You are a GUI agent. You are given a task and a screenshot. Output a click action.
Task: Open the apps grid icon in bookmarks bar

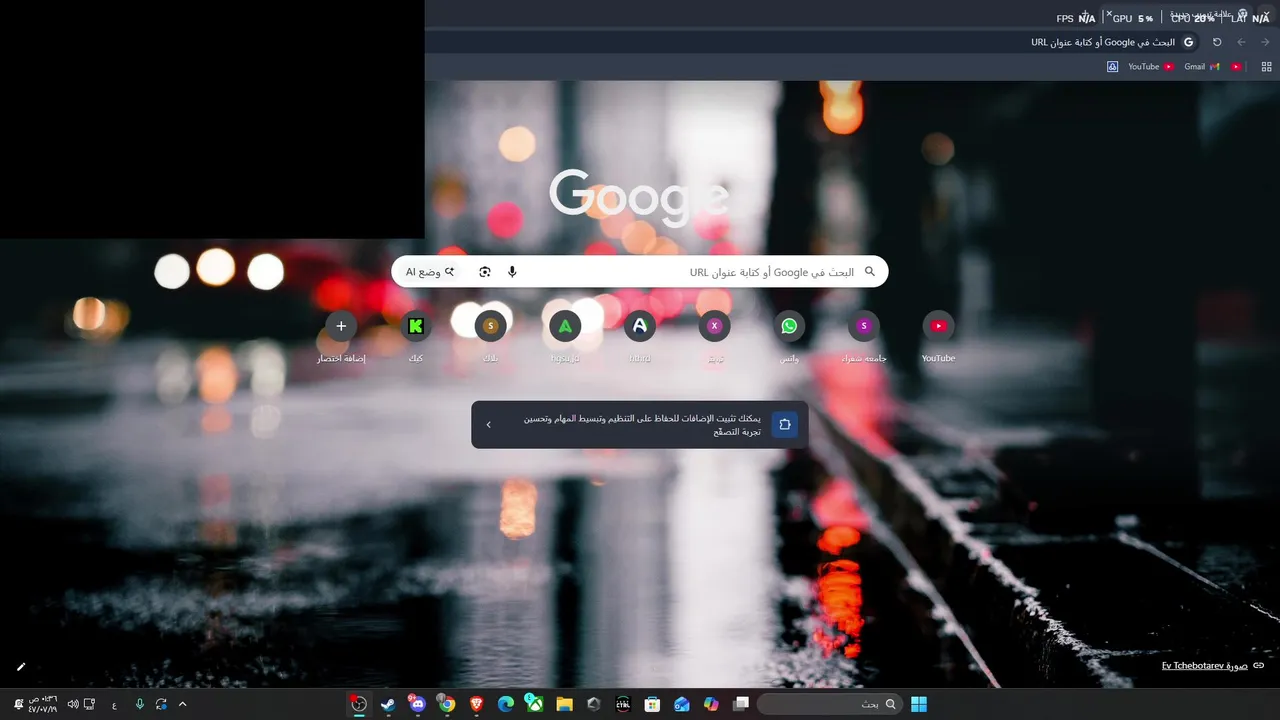pyautogui.click(x=1266, y=67)
